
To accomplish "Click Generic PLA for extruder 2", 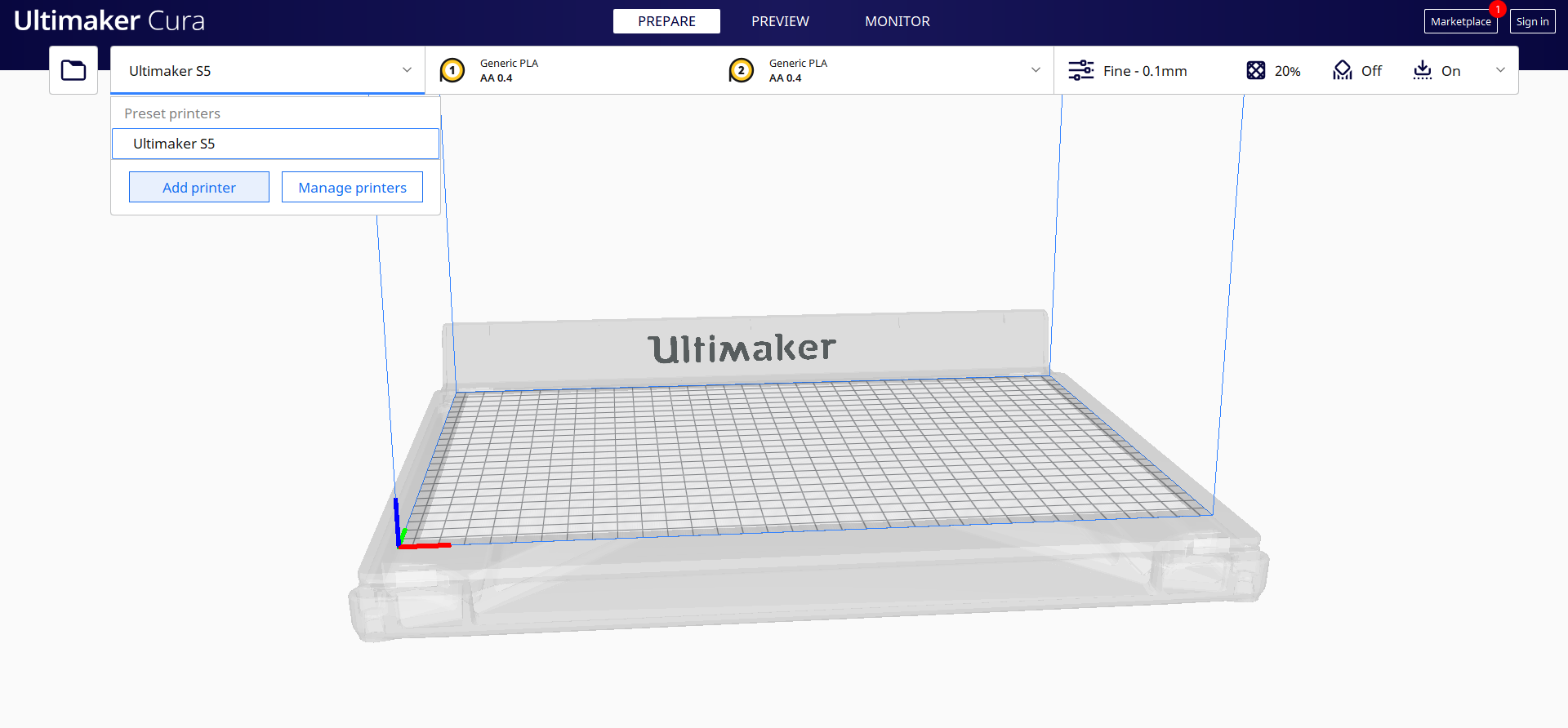I will (798, 63).
